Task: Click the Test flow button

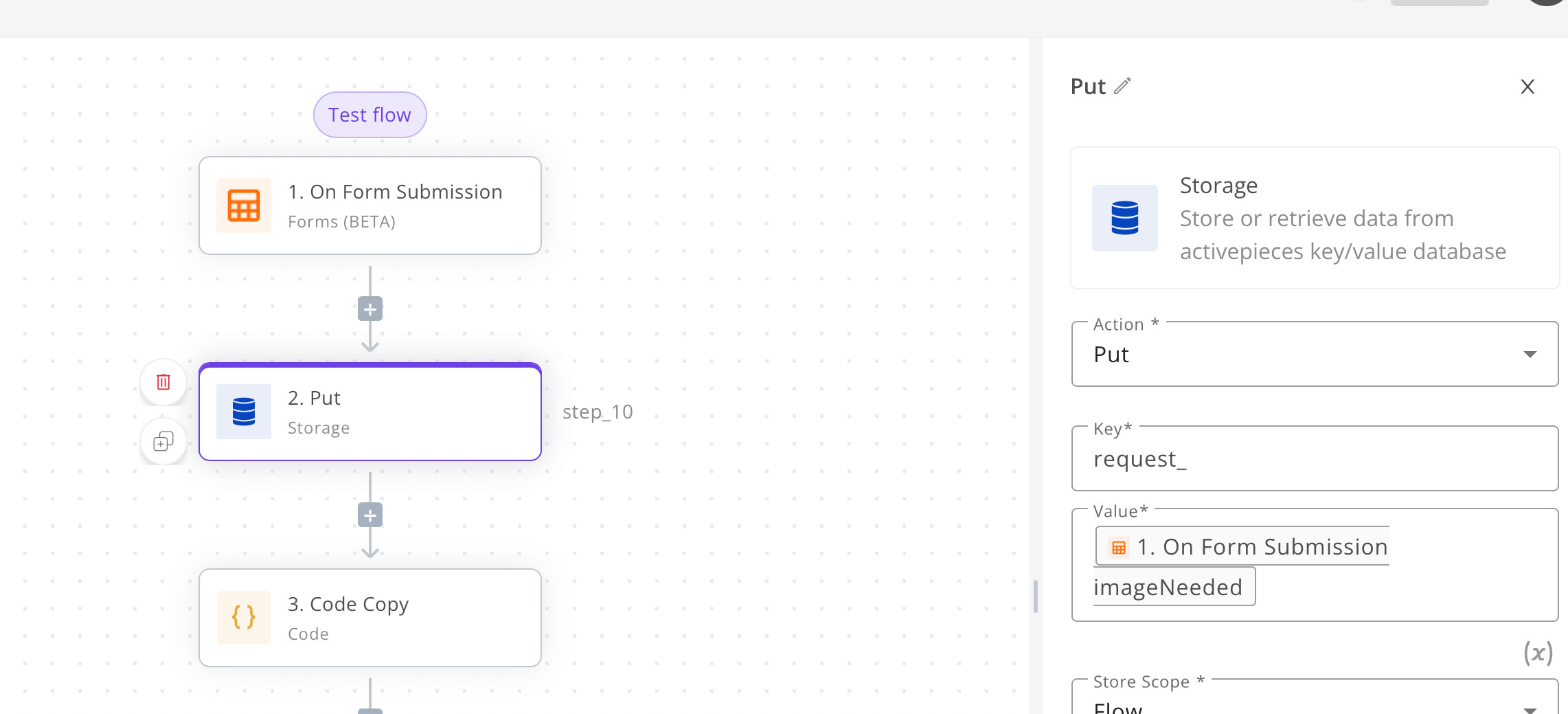Action: (x=370, y=115)
